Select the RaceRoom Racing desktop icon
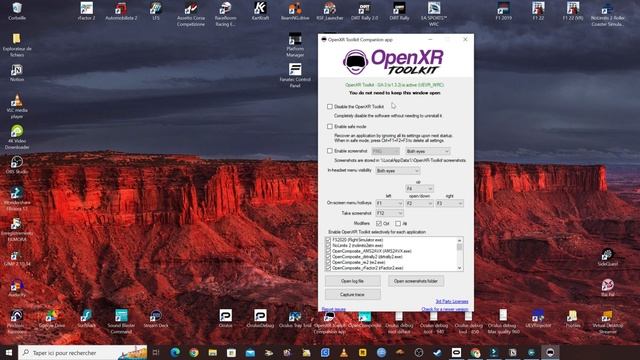 point(225,14)
